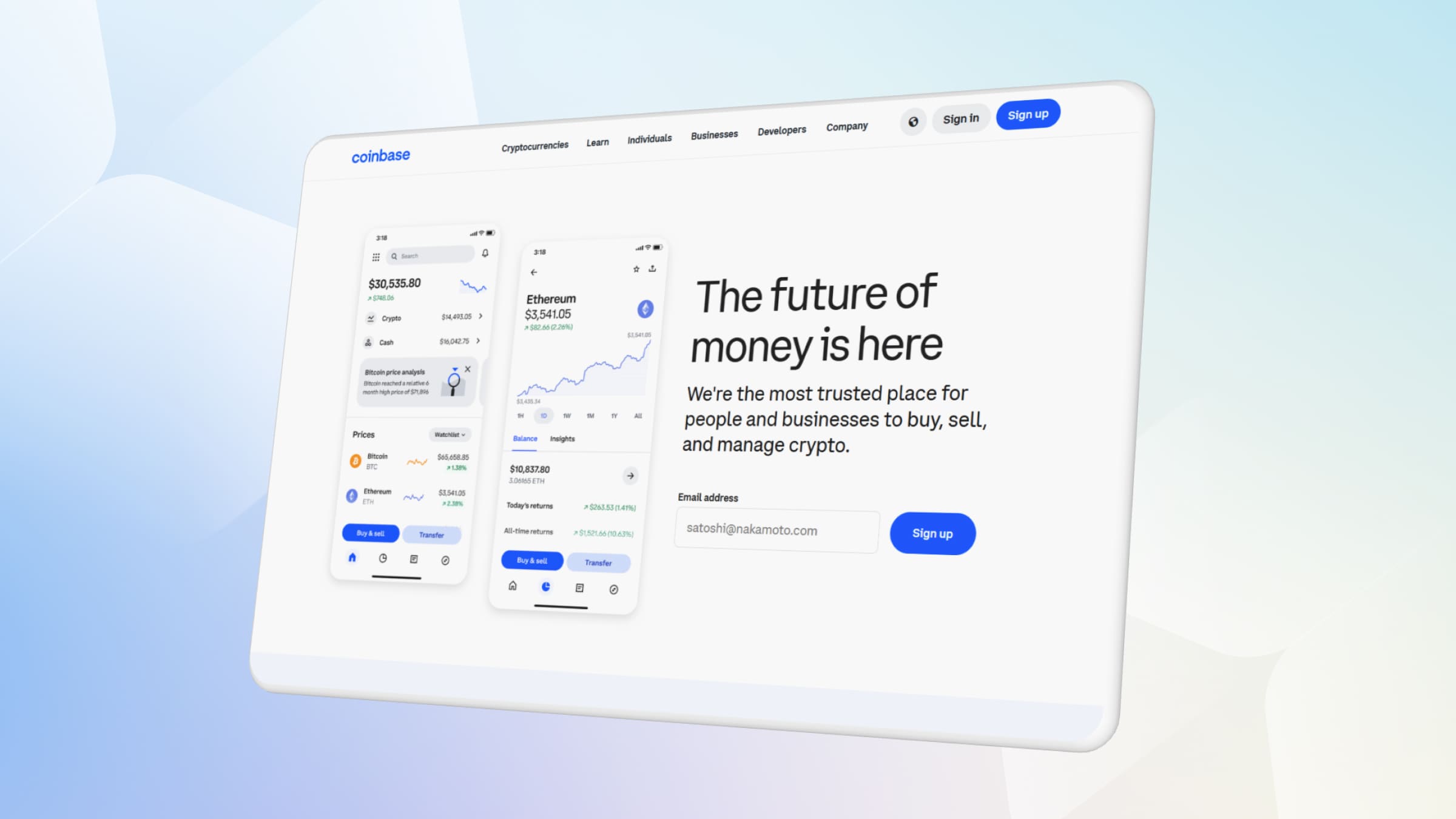Select the Insights tab on Ethereum detail screen
This screenshot has height=819, width=1456.
point(562,438)
